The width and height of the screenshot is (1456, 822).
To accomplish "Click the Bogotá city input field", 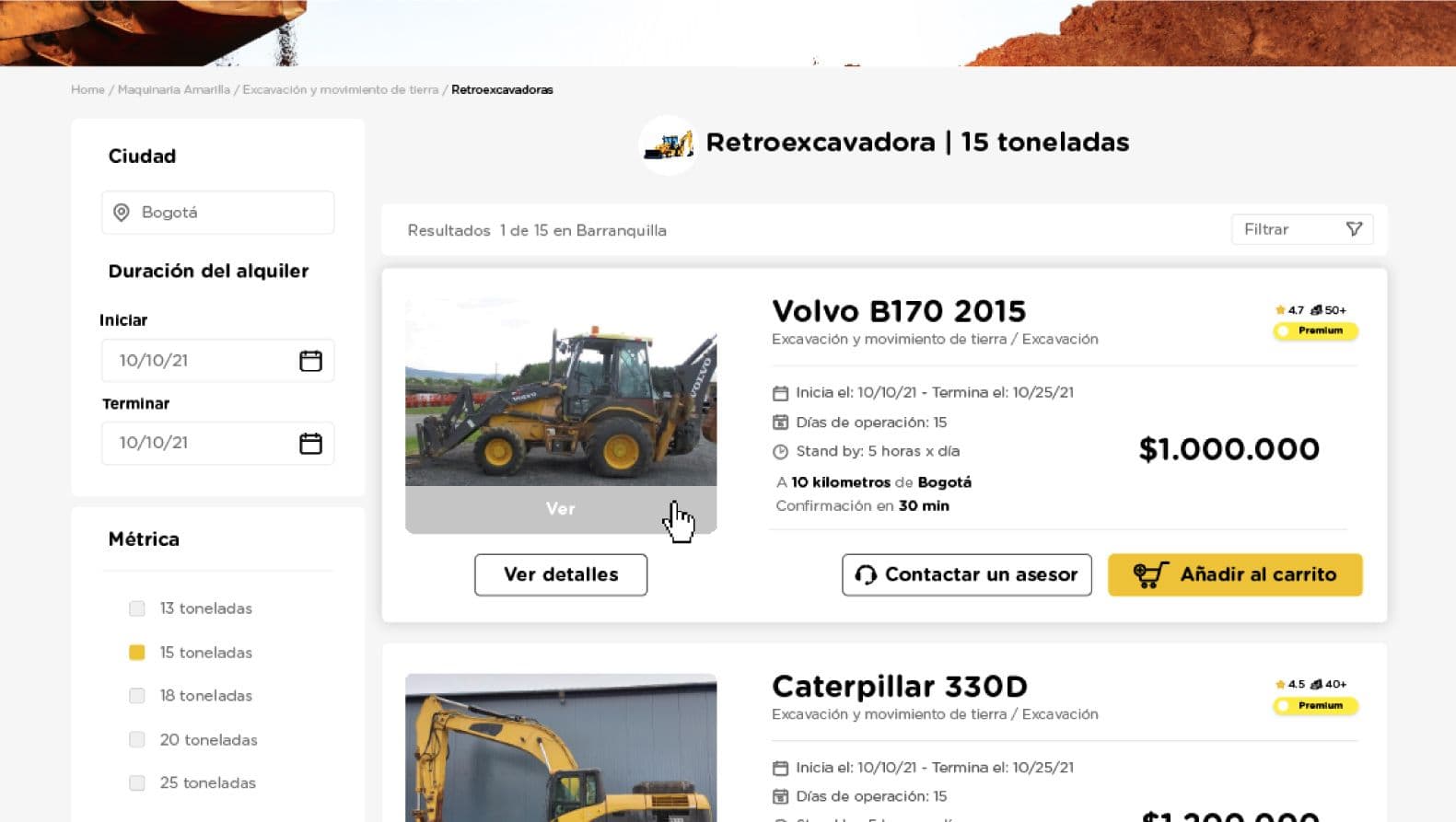I will click(x=217, y=213).
